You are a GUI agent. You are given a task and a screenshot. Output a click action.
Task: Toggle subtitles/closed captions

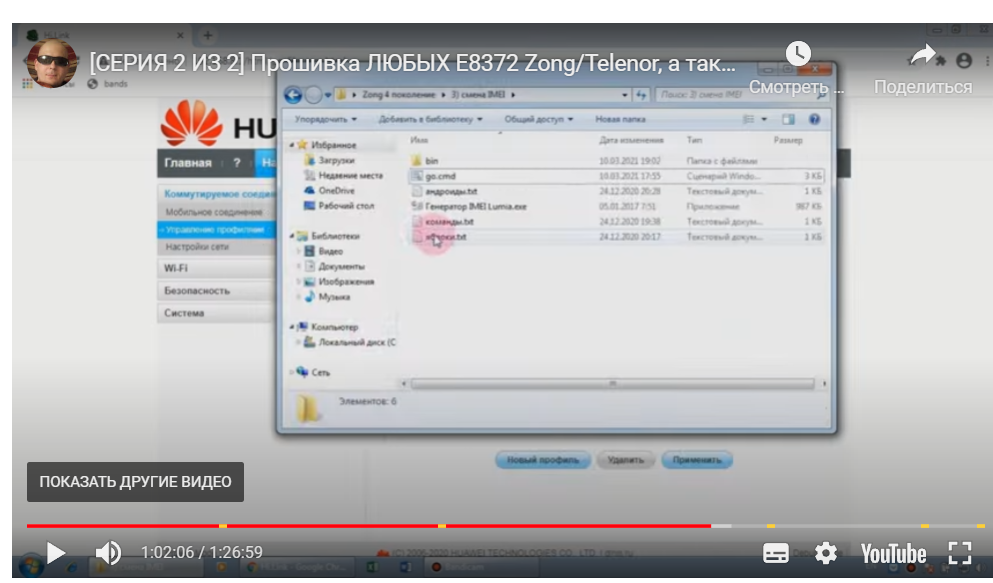(776, 553)
